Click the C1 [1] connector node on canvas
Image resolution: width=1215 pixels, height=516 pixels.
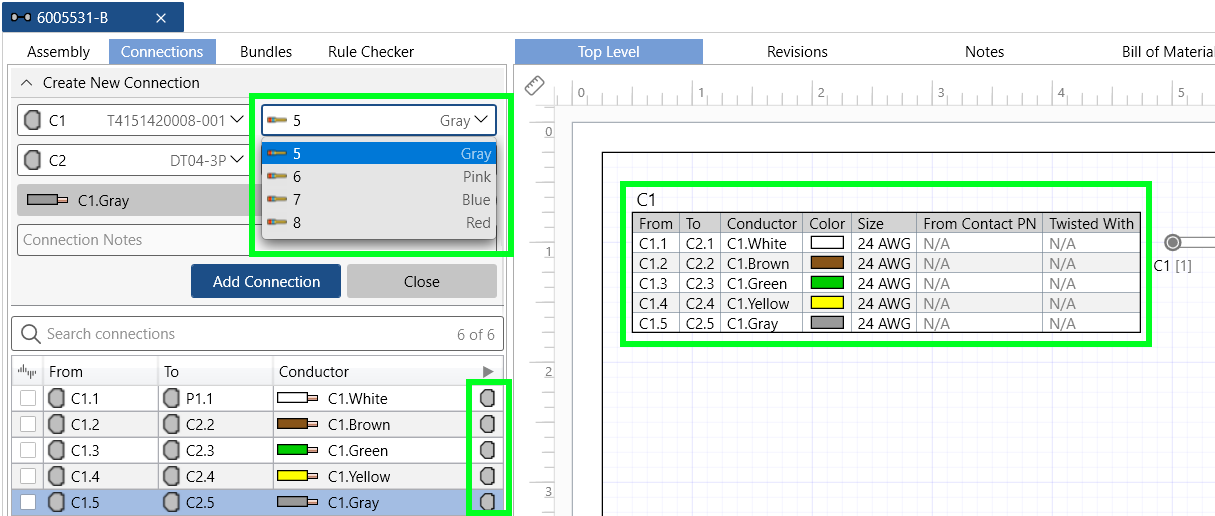(x=1173, y=243)
